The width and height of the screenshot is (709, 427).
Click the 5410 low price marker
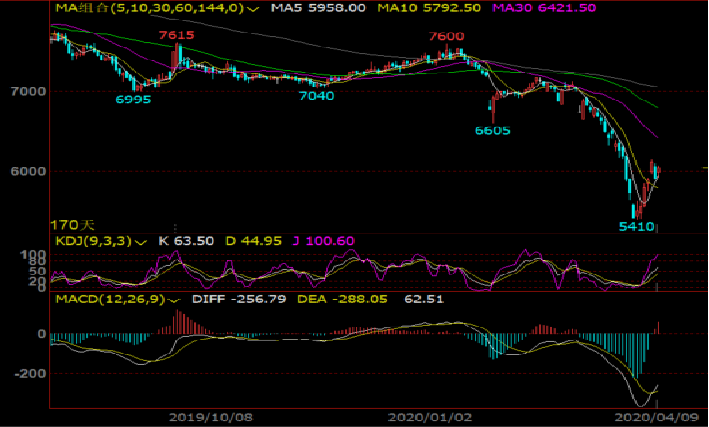(x=636, y=227)
